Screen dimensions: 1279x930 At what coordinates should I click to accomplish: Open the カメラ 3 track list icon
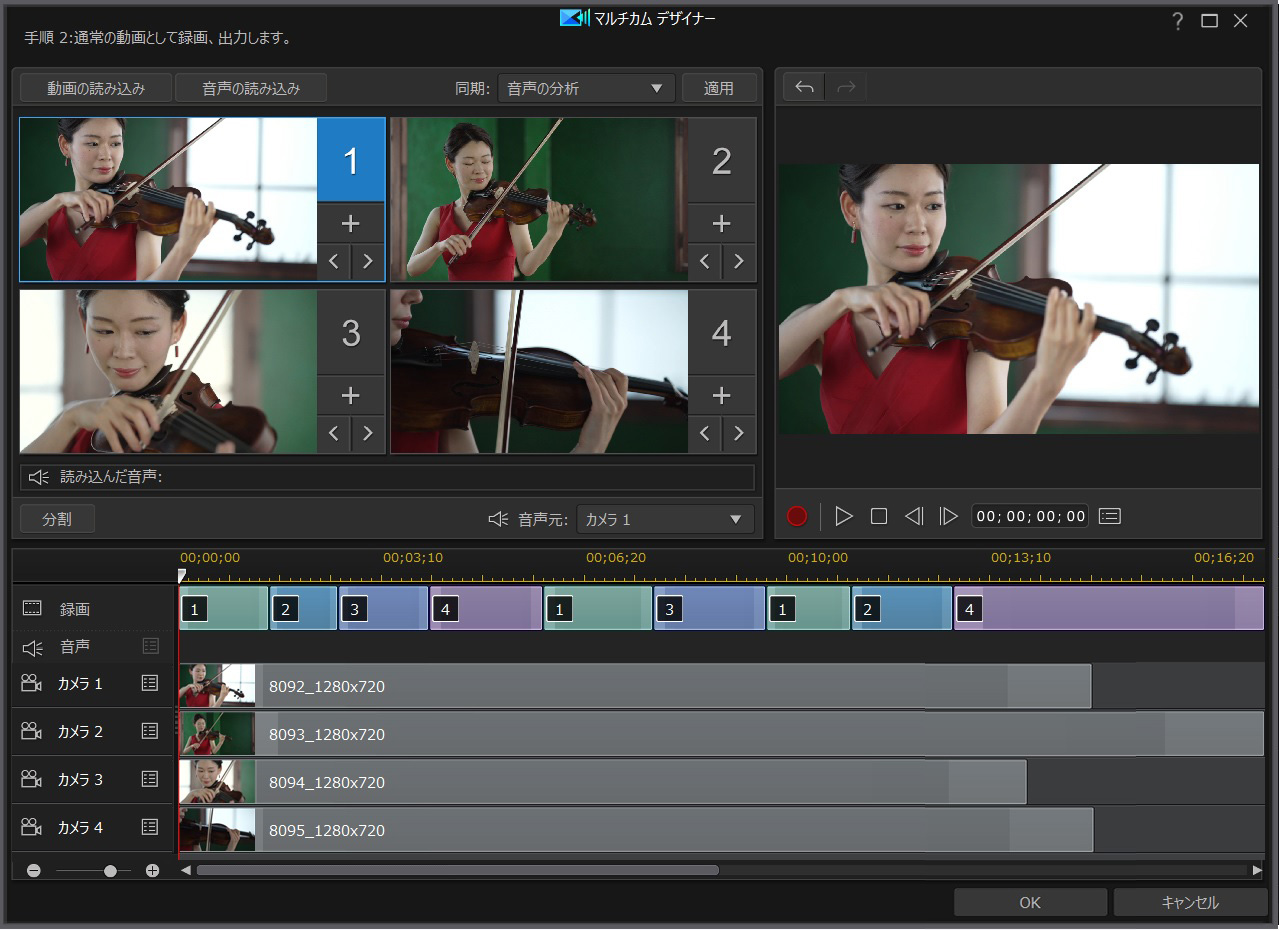(150, 779)
